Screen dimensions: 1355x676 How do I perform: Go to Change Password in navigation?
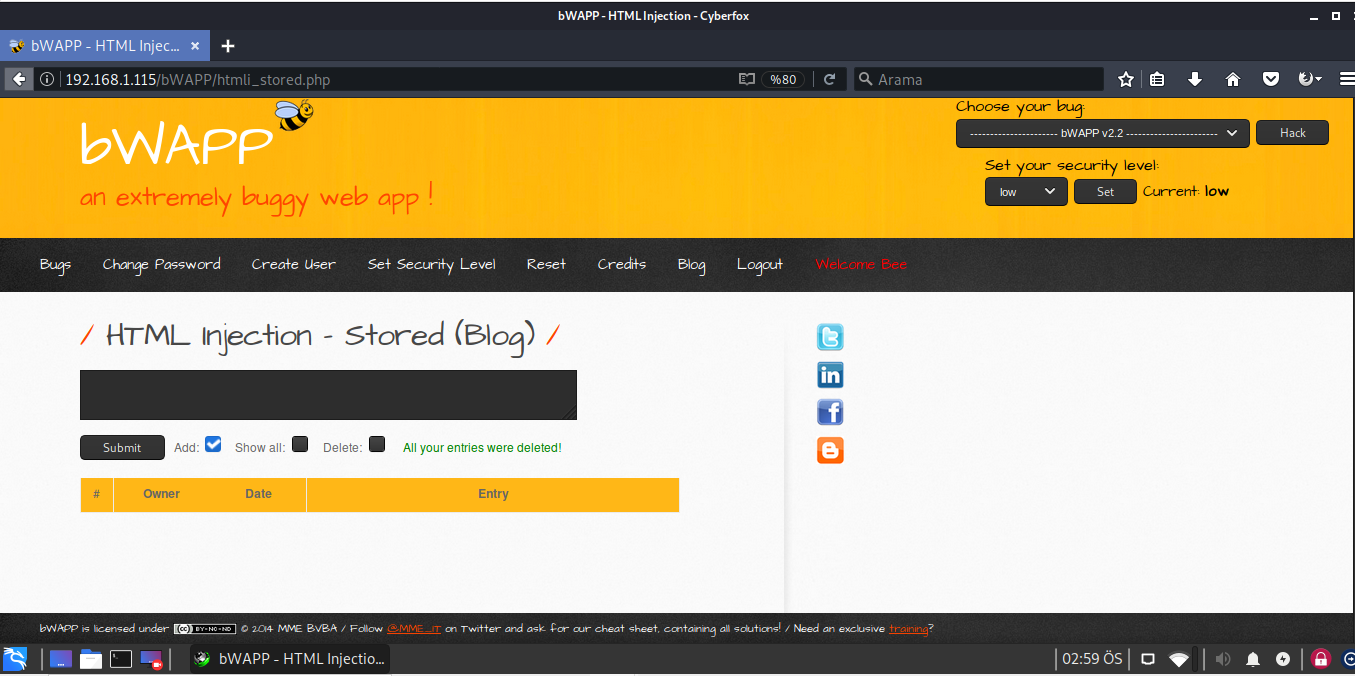click(x=161, y=264)
